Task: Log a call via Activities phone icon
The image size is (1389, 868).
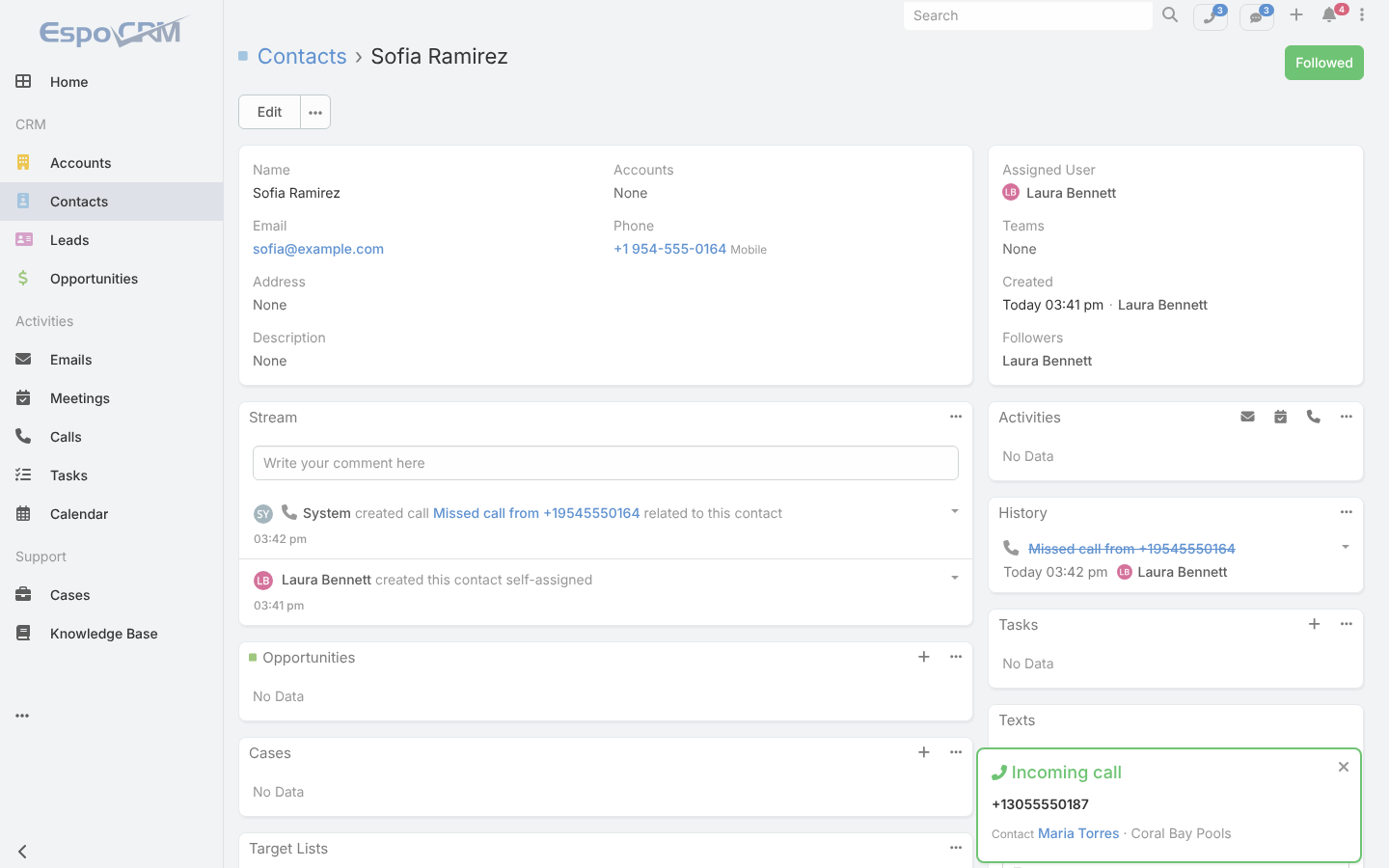Action: pos(1313,417)
